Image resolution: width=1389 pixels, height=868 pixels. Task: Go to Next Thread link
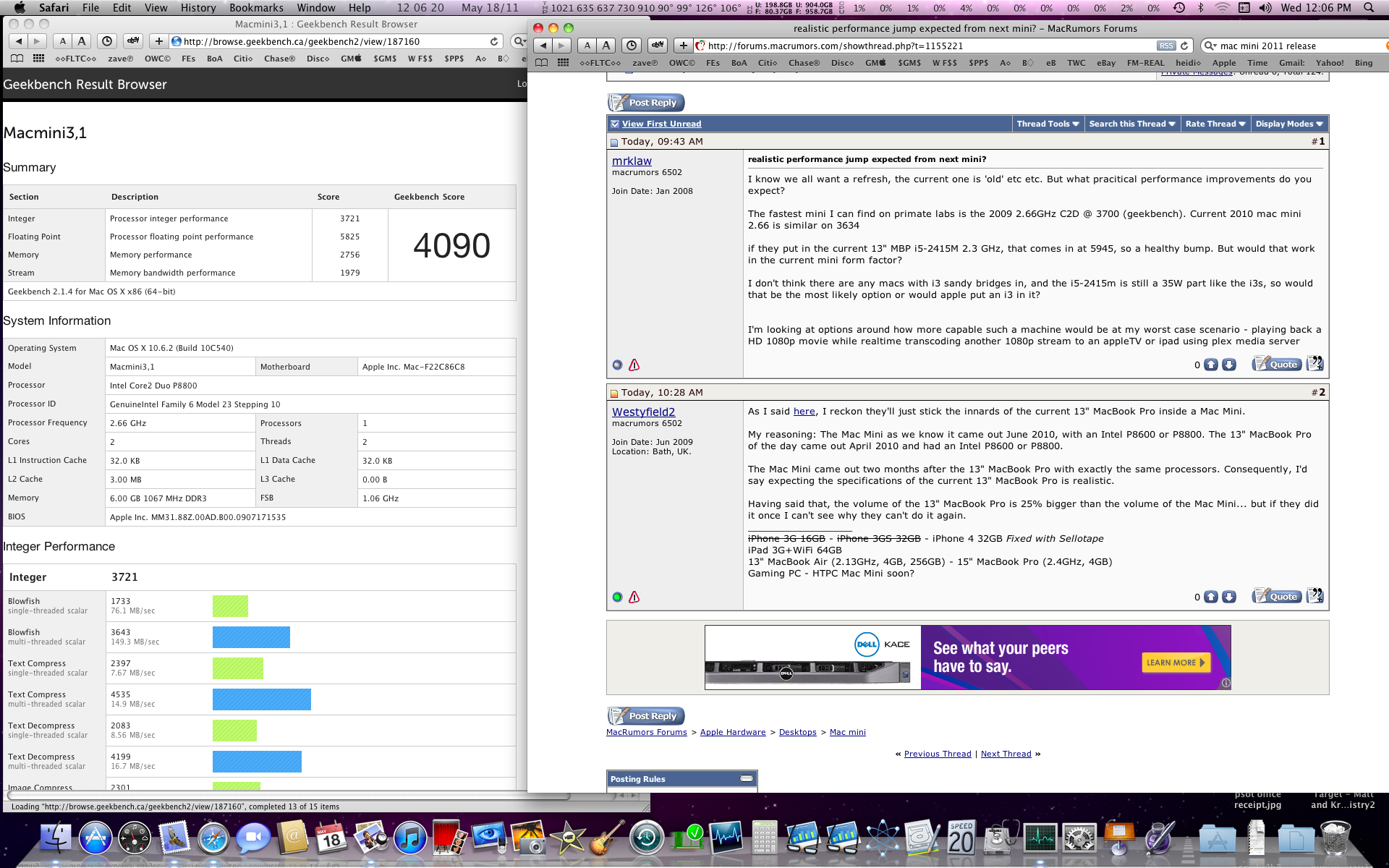tap(1006, 754)
